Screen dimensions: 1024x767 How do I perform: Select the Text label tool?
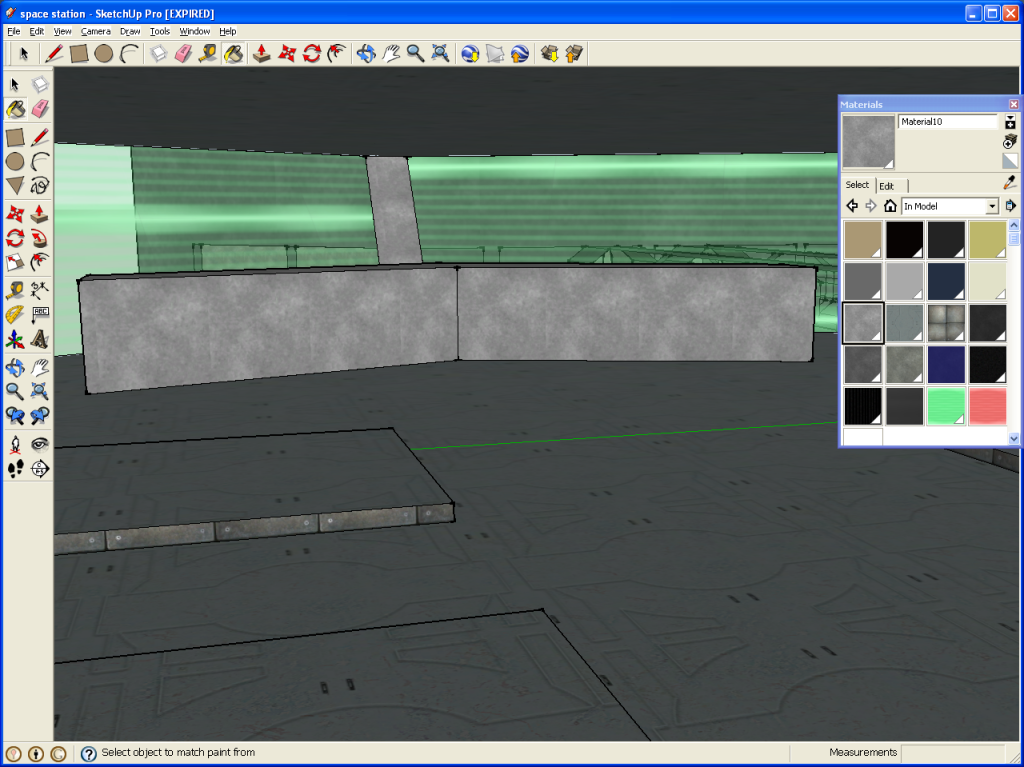point(40,314)
